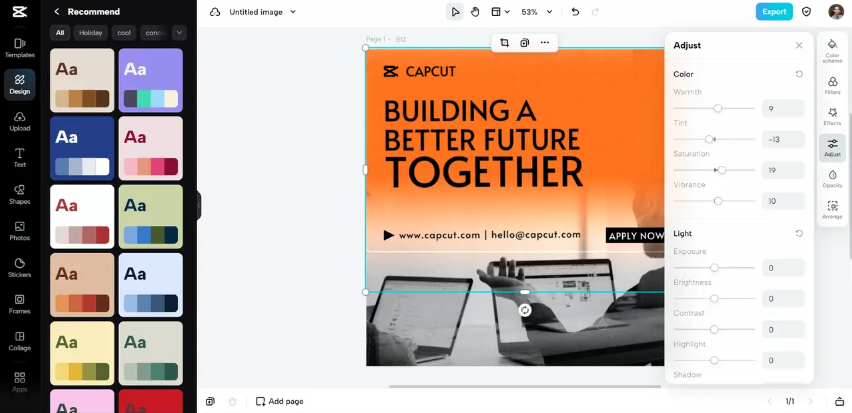Screen dimensions: 852x413
Task: Apply the pale yellow theme card
Action: point(82,353)
